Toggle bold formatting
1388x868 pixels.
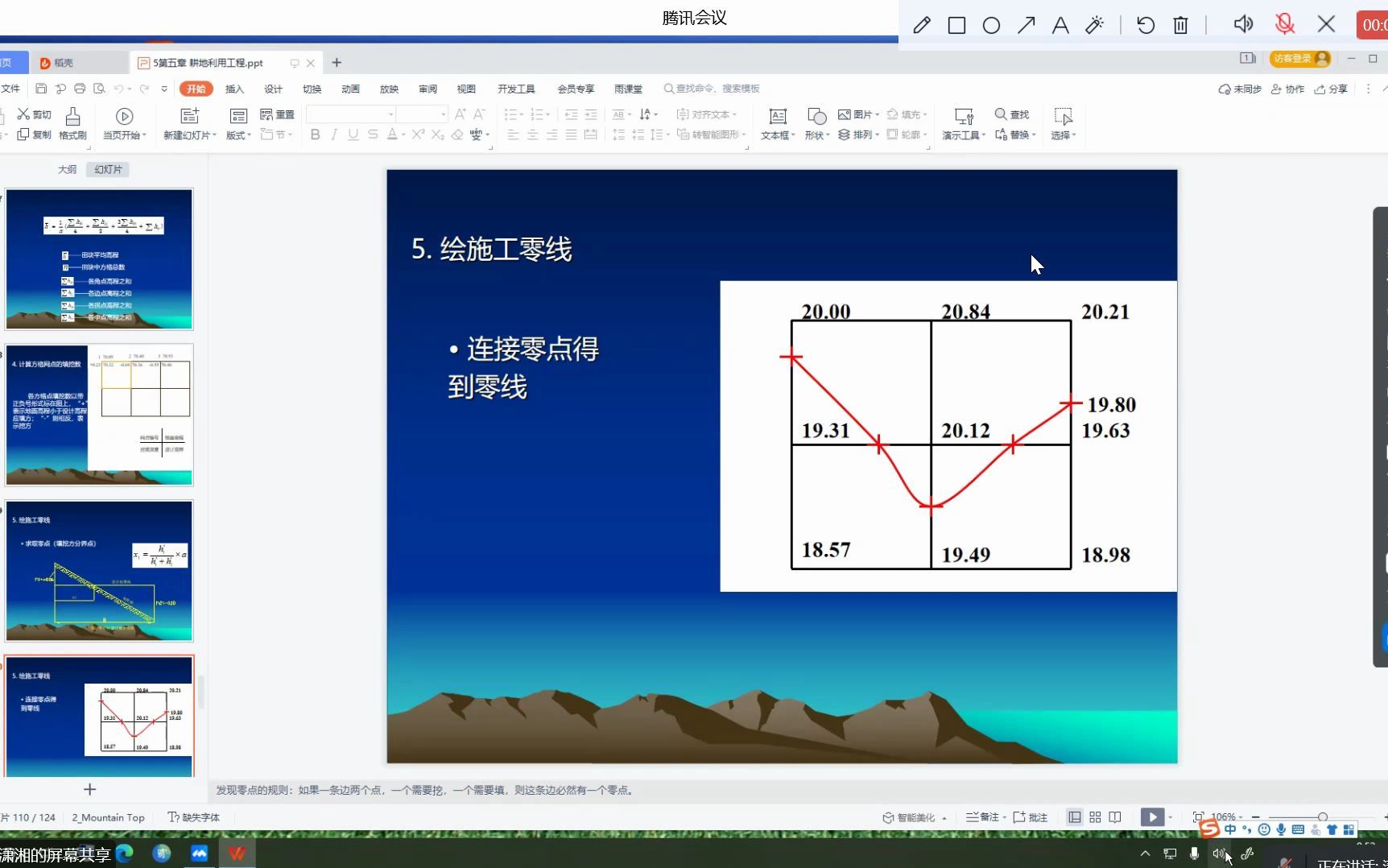point(316,134)
